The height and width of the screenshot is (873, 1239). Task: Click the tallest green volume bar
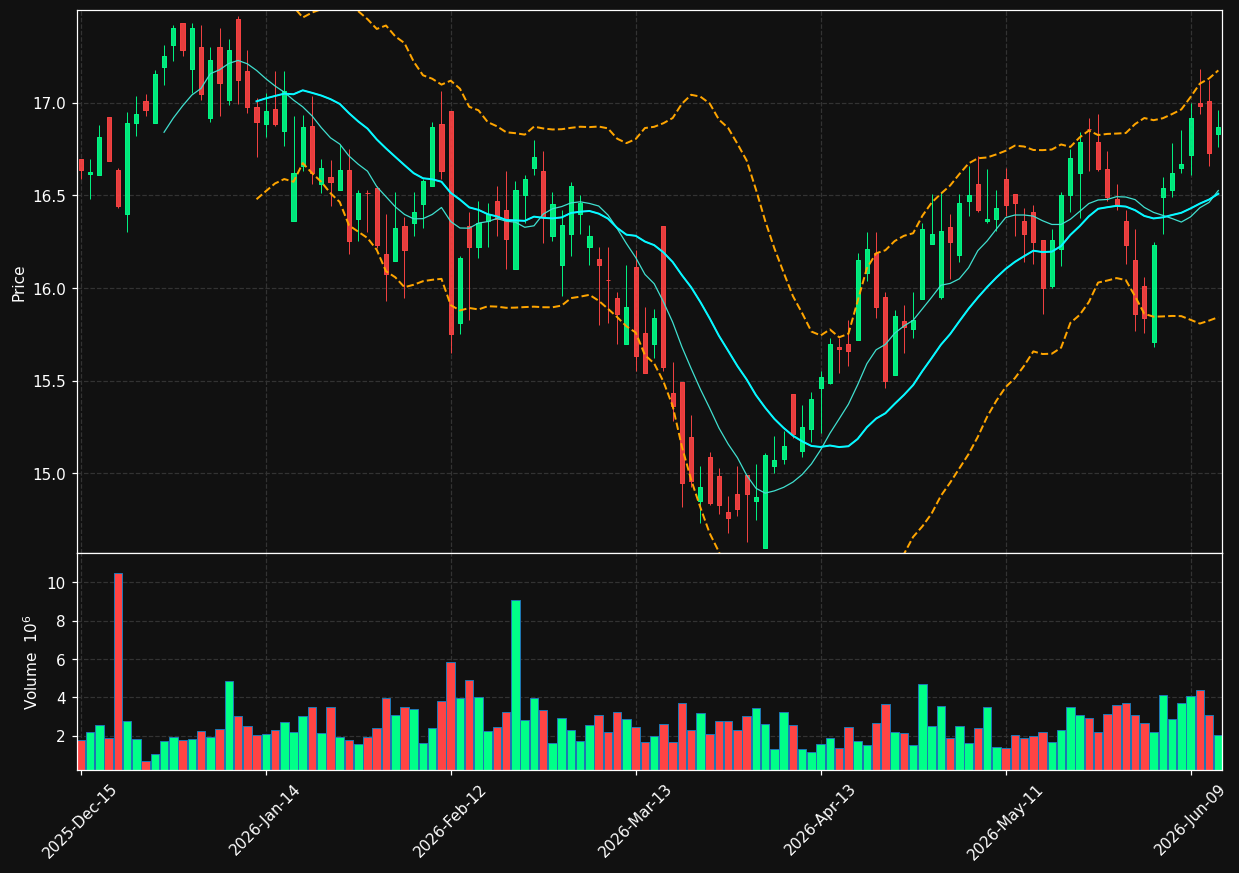click(515, 685)
